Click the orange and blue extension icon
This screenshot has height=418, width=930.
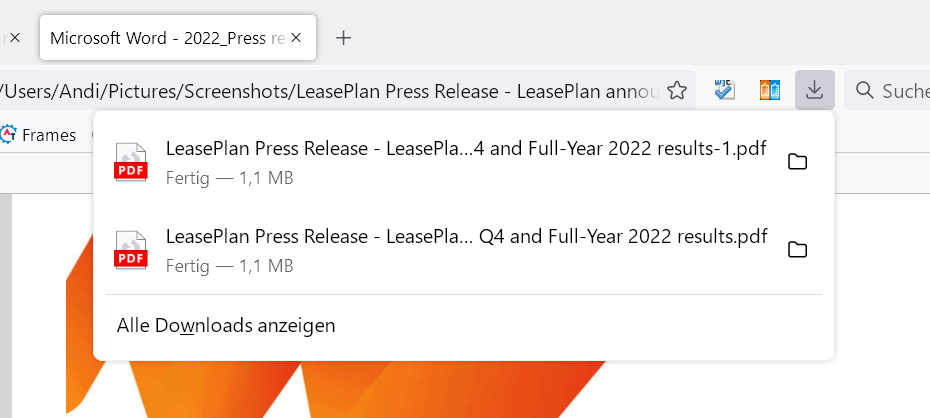coord(769,91)
